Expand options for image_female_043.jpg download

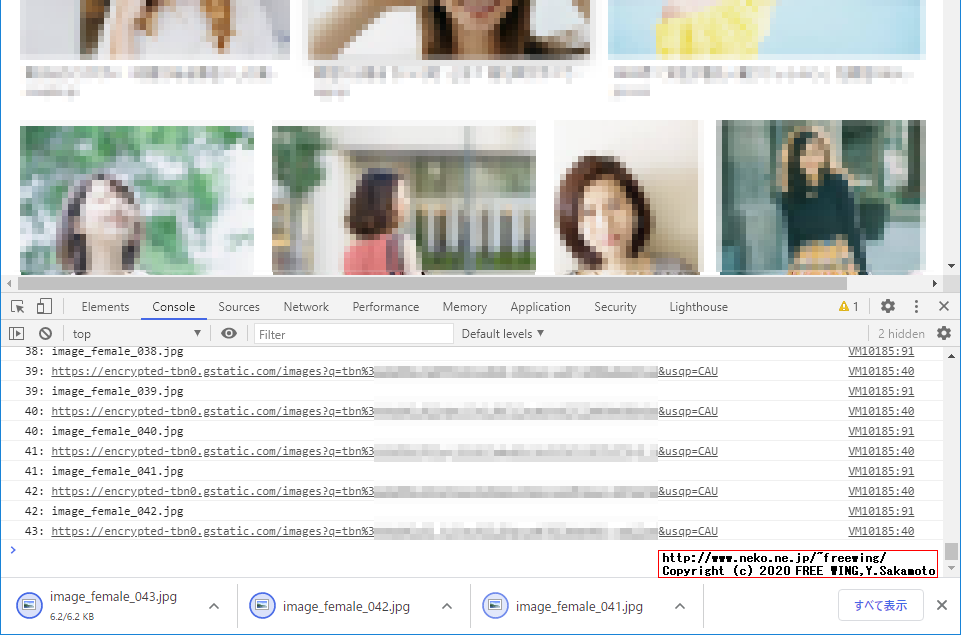(x=214, y=606)
